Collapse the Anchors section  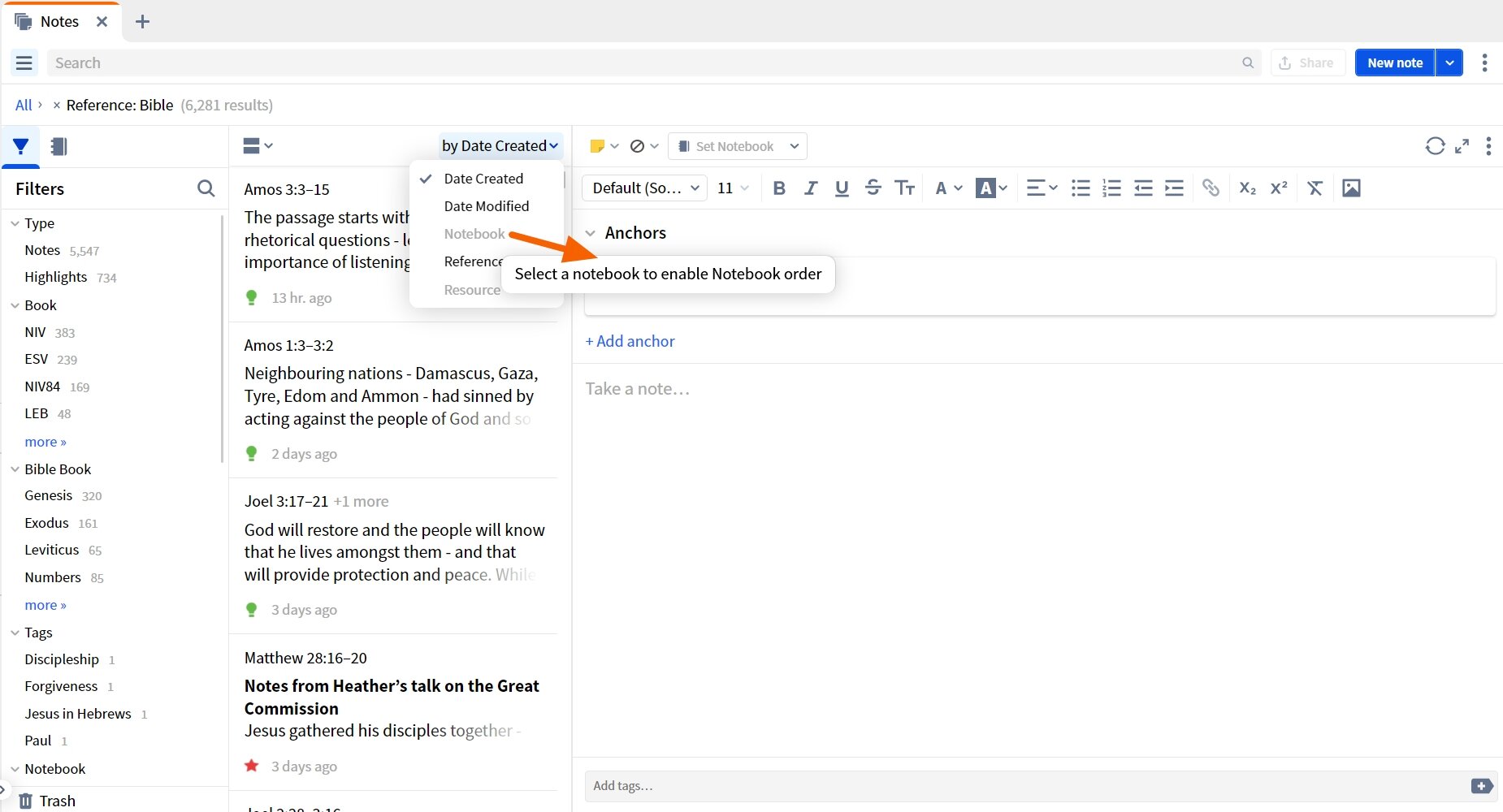(x=591, y=233)
